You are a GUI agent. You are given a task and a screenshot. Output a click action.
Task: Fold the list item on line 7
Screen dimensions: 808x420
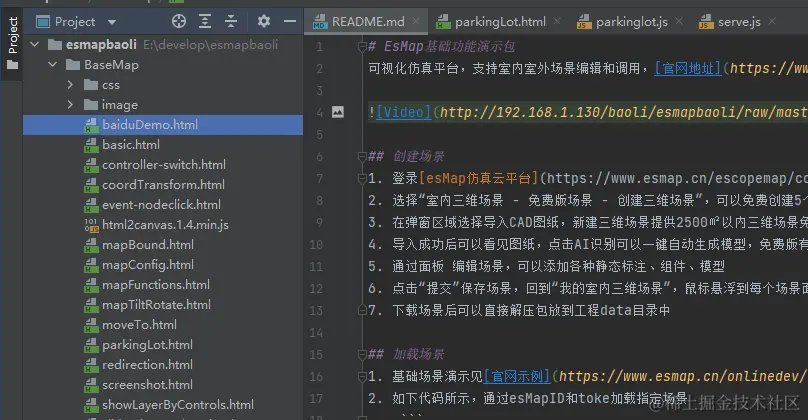pos(362,179)
